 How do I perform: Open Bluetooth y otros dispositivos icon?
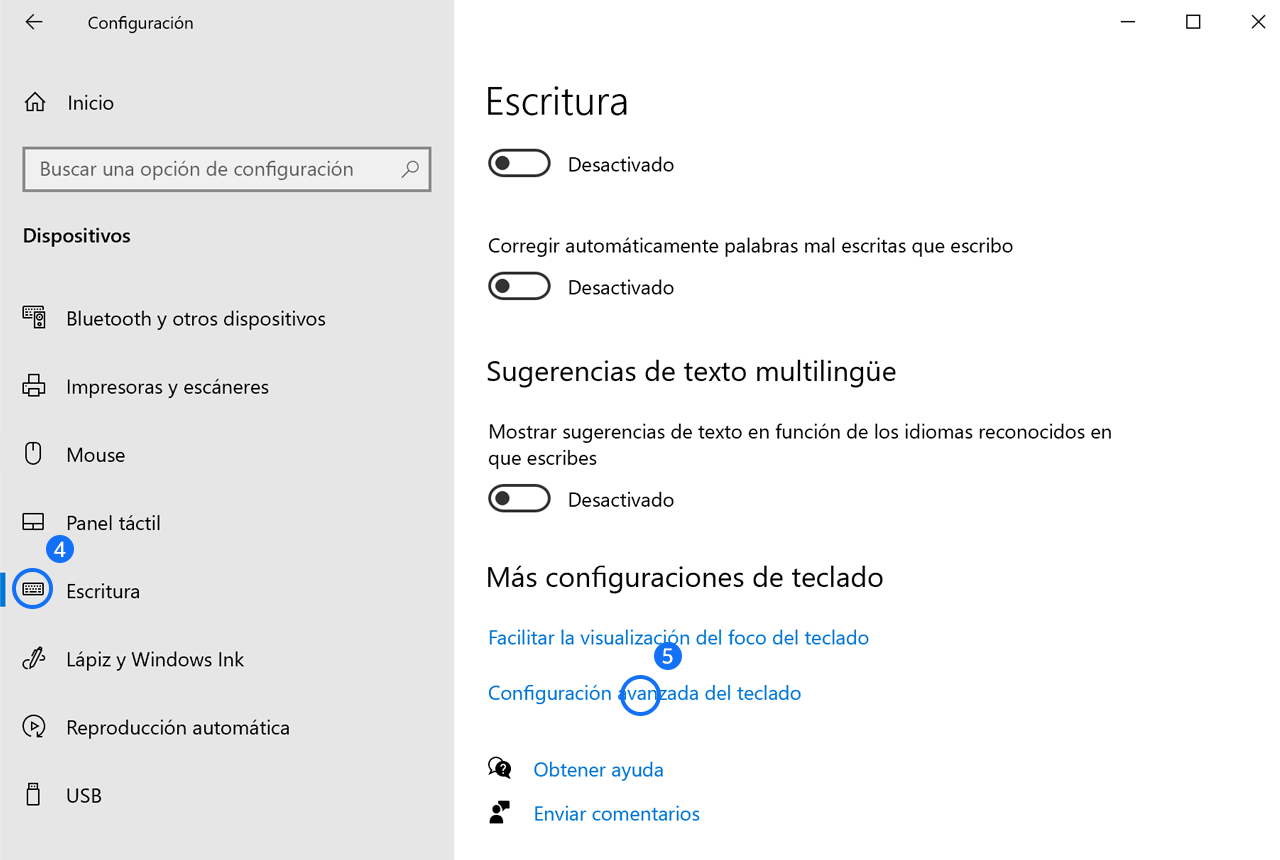click(34, 318)
